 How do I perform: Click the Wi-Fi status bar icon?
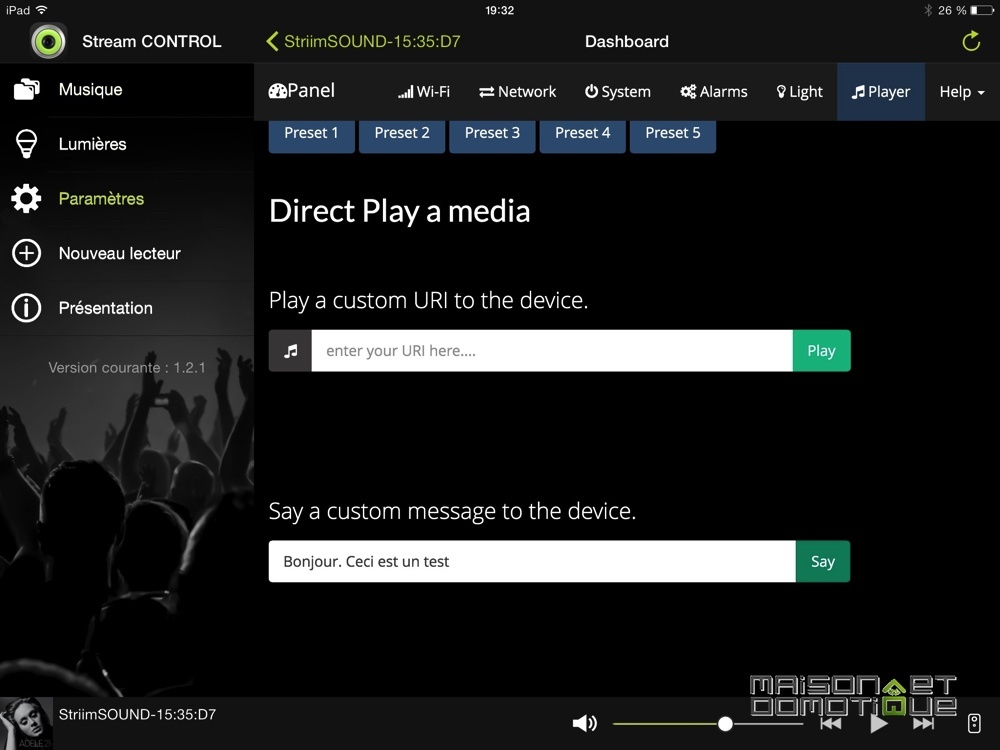tap(41, 10)
